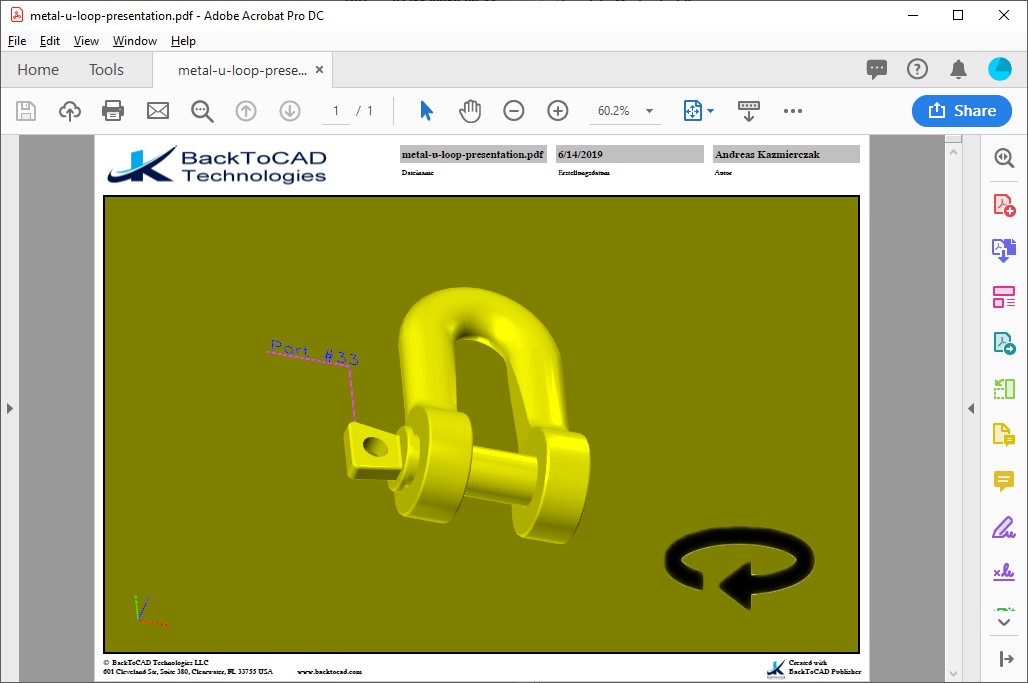The width and height of the screenshot is (1028, 683).
Task: Open the search zoom tool in right pane
Action: coord(1004,158)
